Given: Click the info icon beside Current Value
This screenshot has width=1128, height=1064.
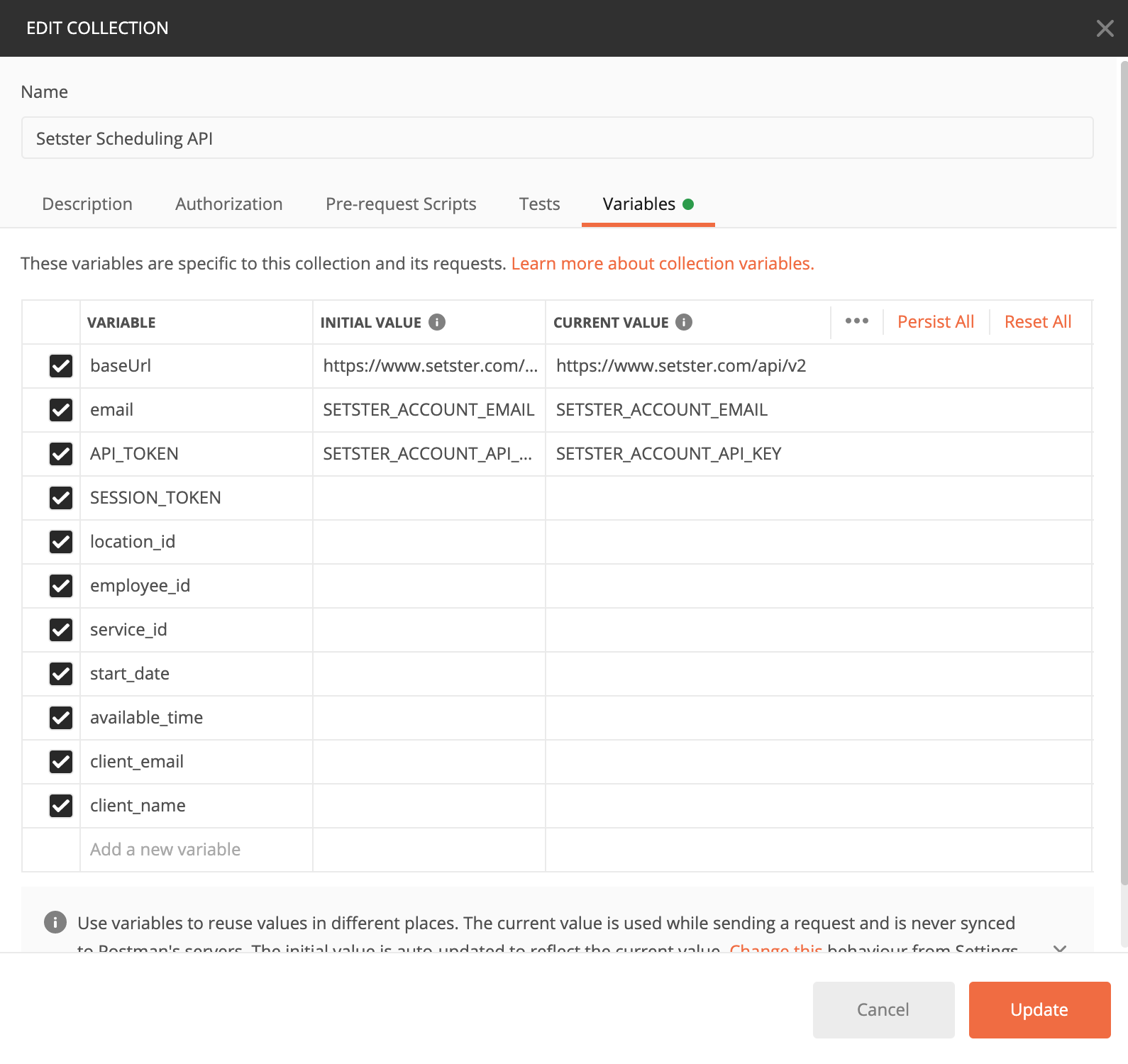Looking at the screenshot, I should point(684,322).
